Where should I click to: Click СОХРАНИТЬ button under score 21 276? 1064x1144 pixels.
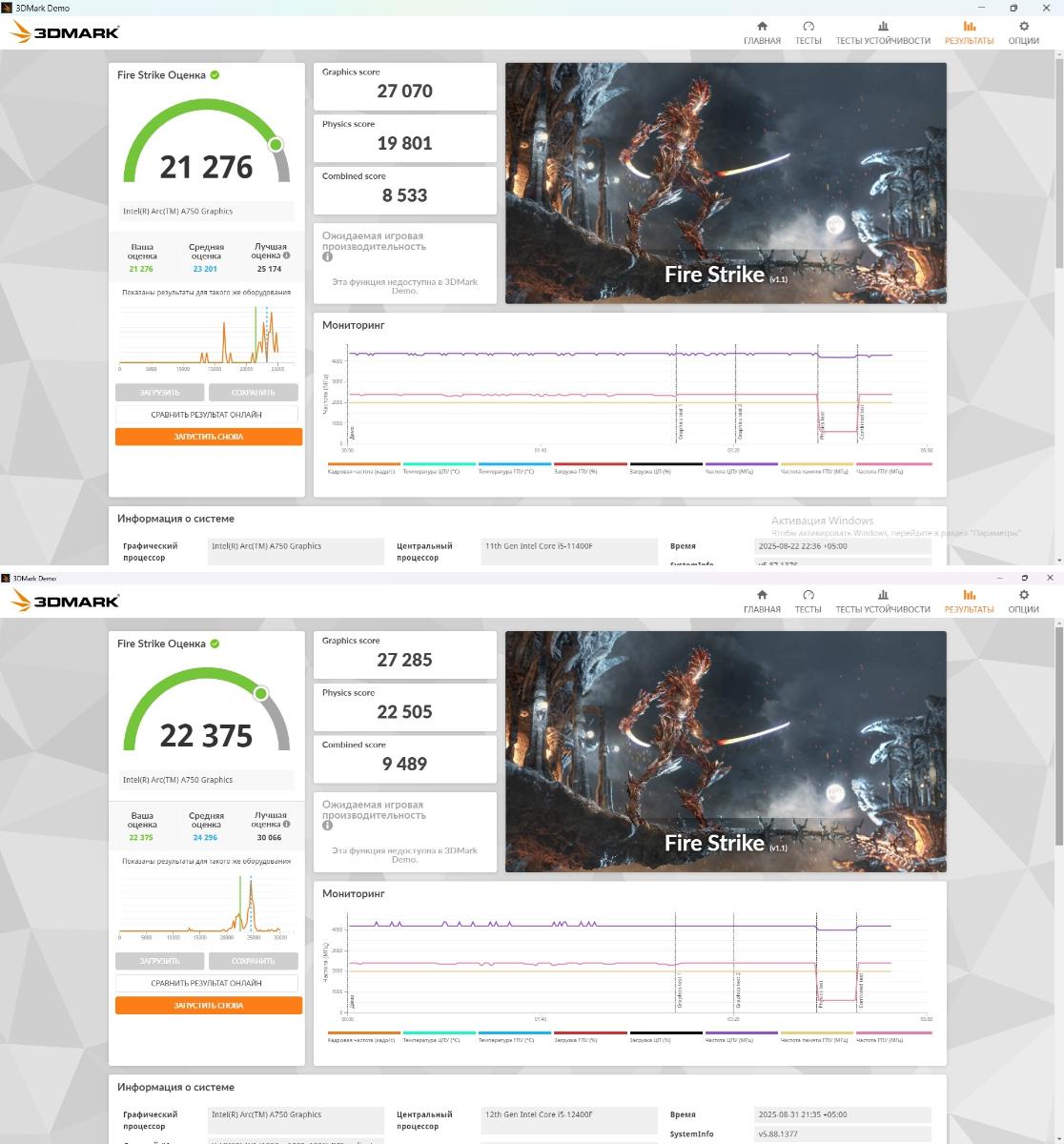[x=253, y=392]
